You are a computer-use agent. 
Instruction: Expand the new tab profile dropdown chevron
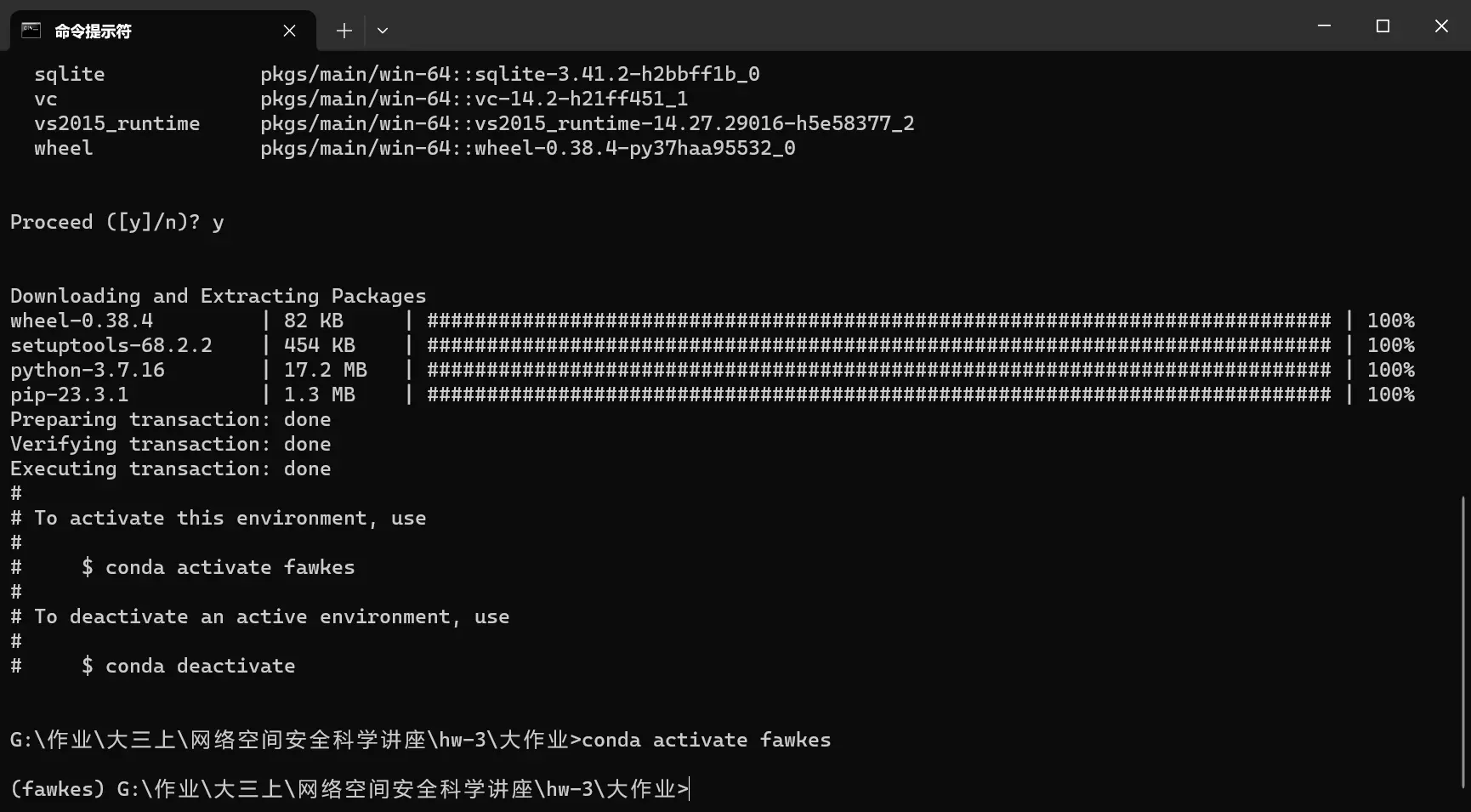(383, 31)
